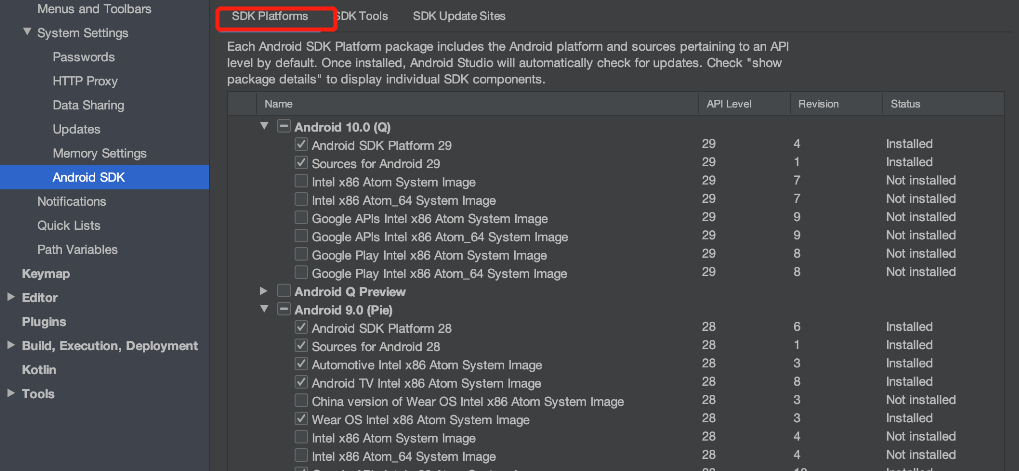The height and width of the screenshot is (471, 1019).
Task: Sort table by API Level column
Action: point(728,104)
